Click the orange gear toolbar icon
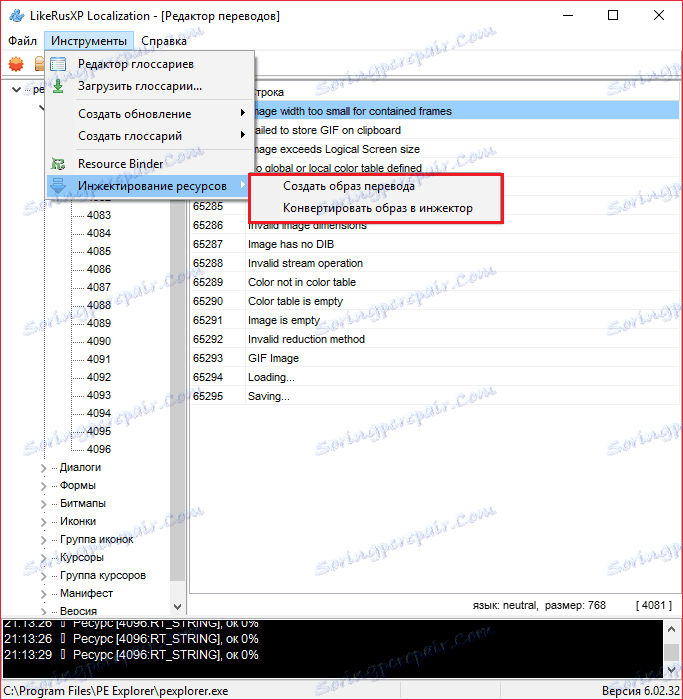 point(16,64)
